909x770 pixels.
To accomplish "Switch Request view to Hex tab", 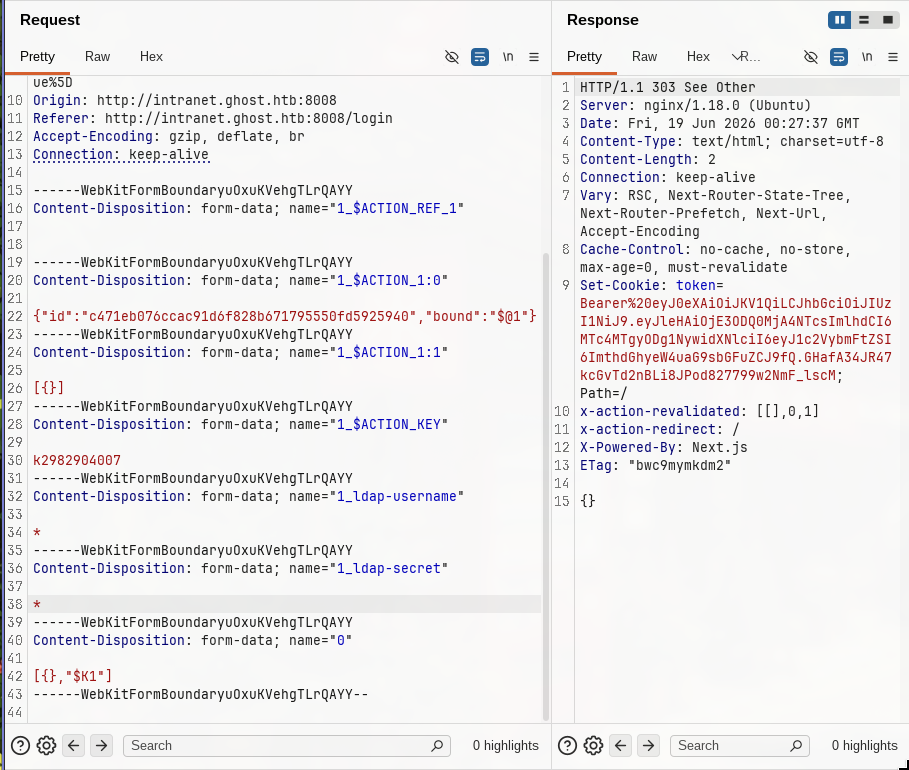I will coord(151,57).
